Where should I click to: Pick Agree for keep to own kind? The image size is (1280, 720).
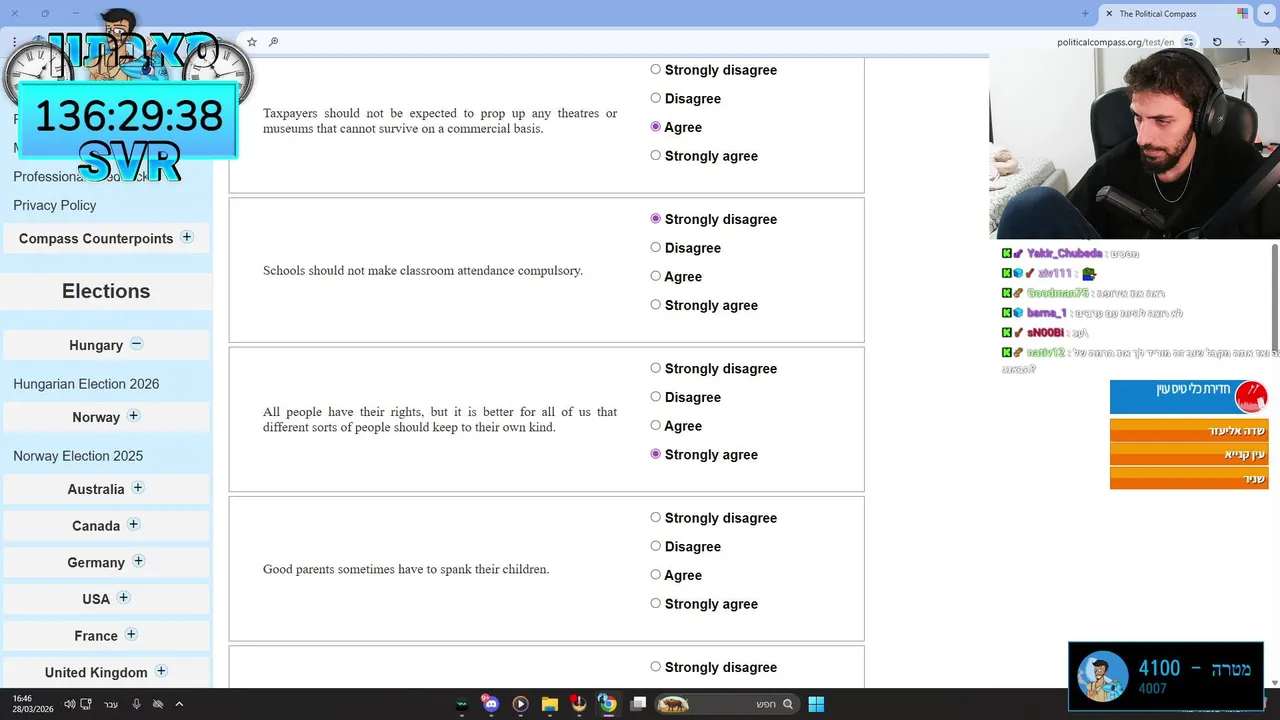(656, 425)
